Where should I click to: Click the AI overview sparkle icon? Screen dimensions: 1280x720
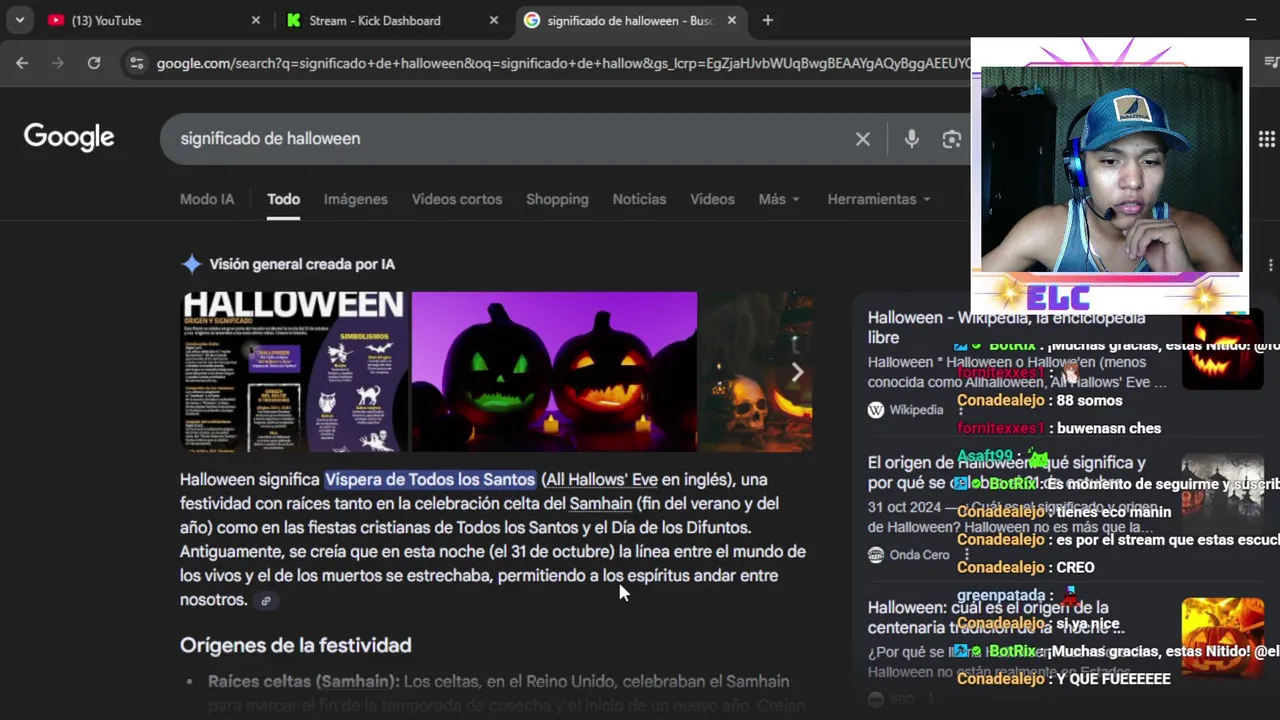(x=191, y=264)
